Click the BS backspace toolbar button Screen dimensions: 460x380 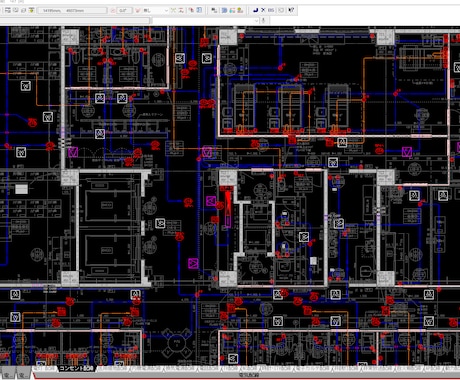pyautogui.click(x=271, y=10)
